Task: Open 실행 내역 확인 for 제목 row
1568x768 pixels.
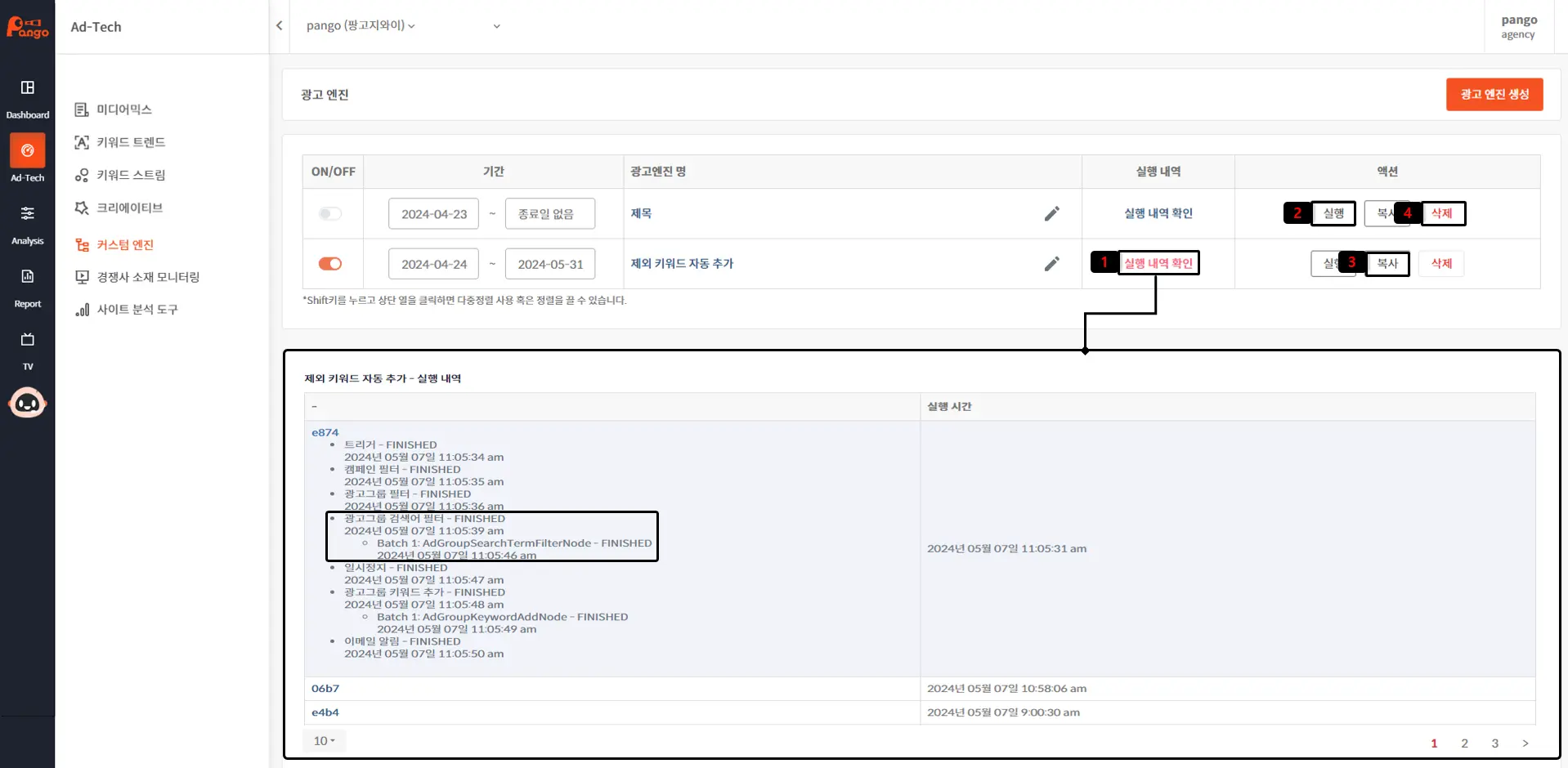Action: 1158,213
